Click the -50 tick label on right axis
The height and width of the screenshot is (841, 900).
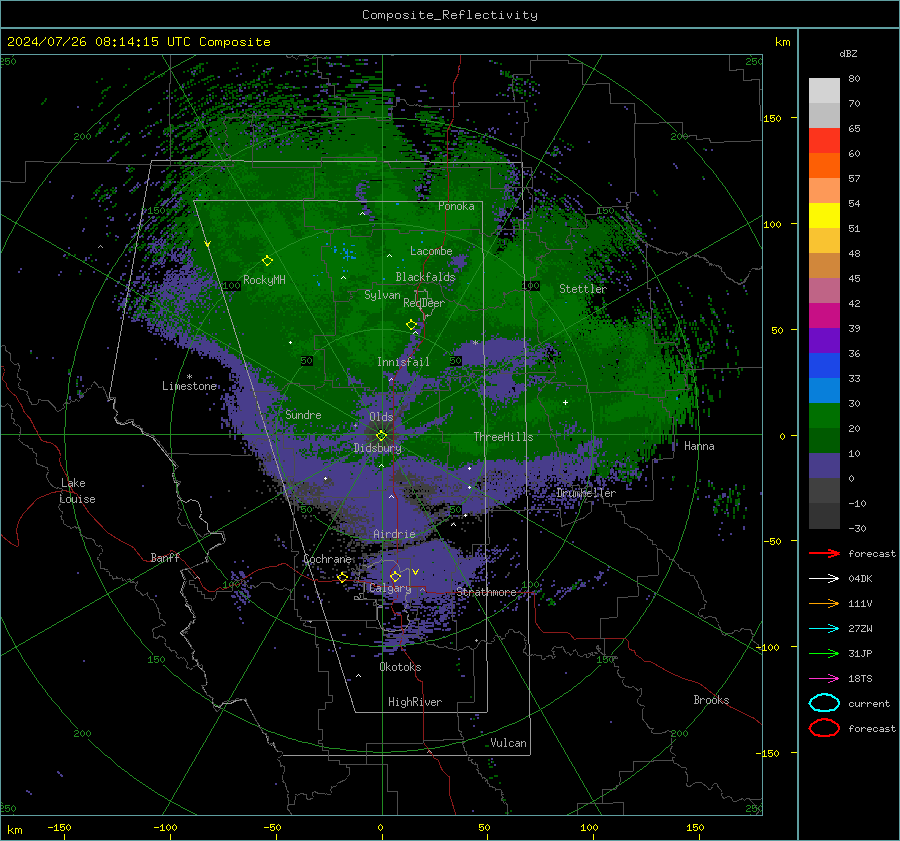pos(773,541)
